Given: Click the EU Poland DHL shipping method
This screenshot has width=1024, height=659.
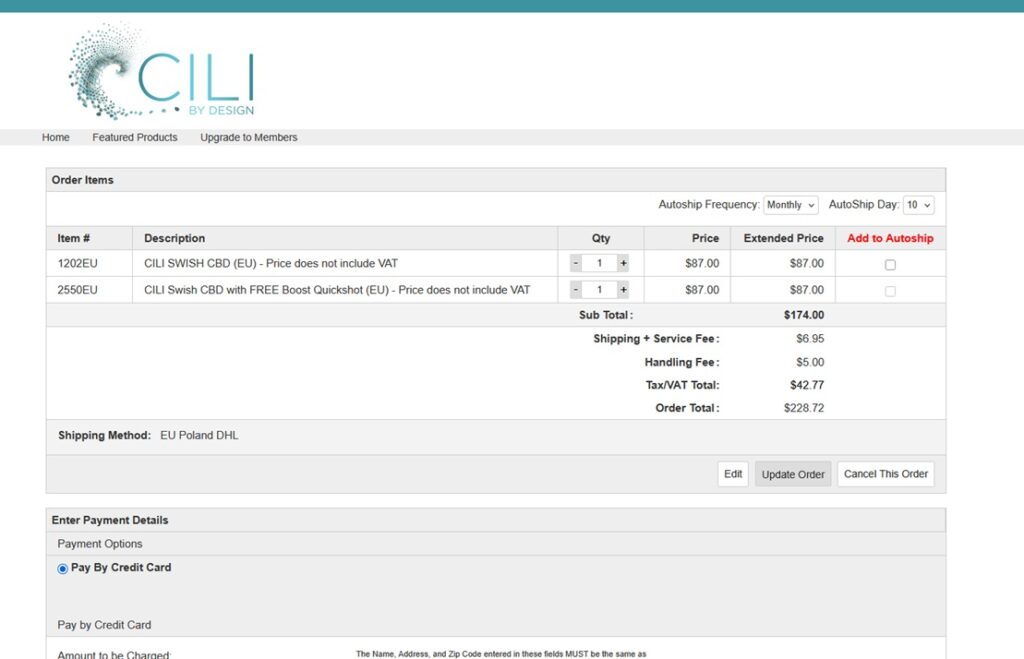Looking at the screenshot, I should [199, 435].
